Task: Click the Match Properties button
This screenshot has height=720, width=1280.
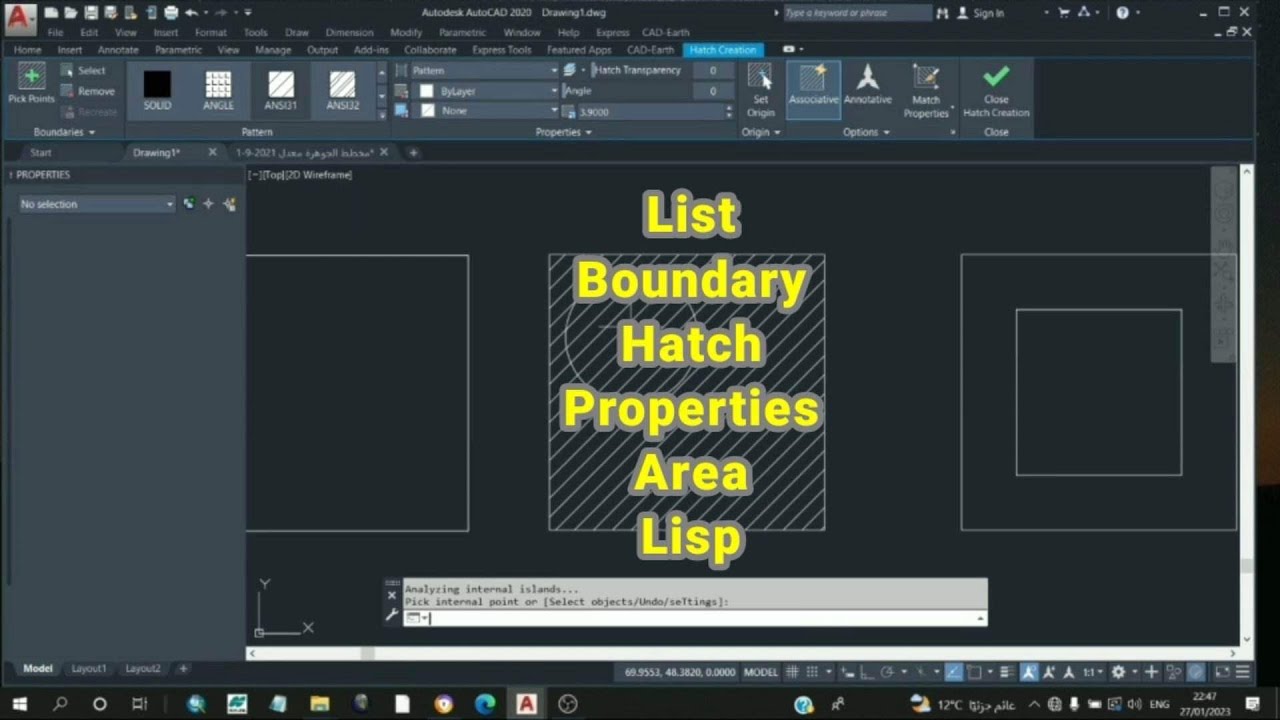Action: coord(926,90)
